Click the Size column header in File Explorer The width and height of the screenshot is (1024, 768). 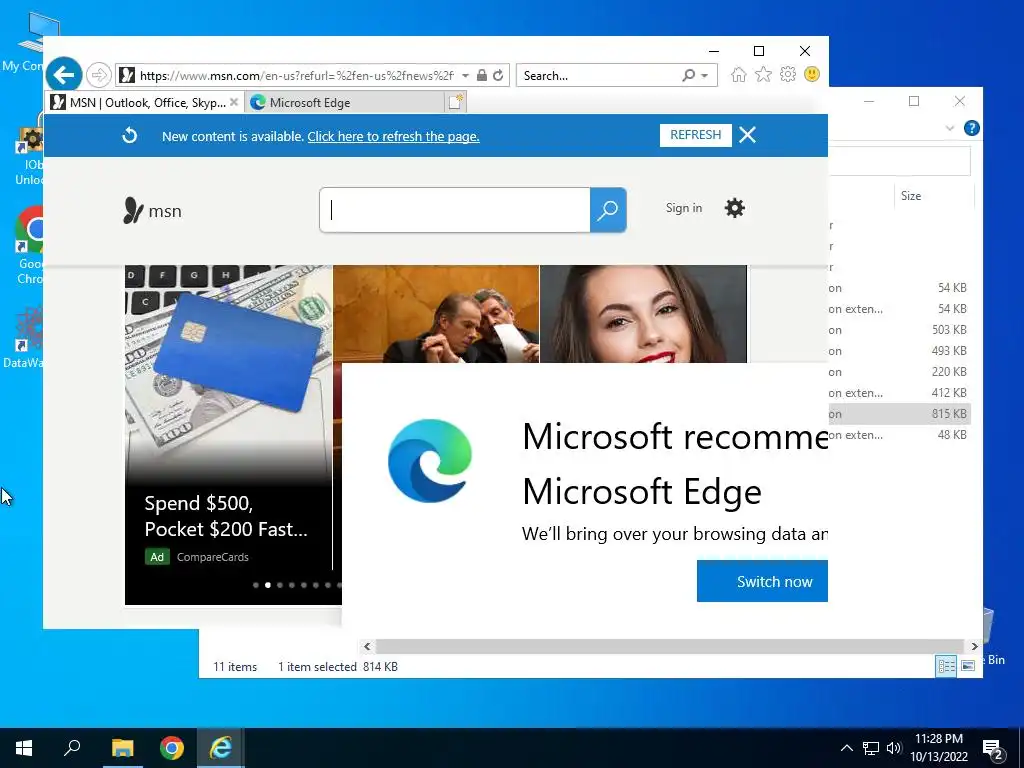pyautogui.click(x=911, y=196)
